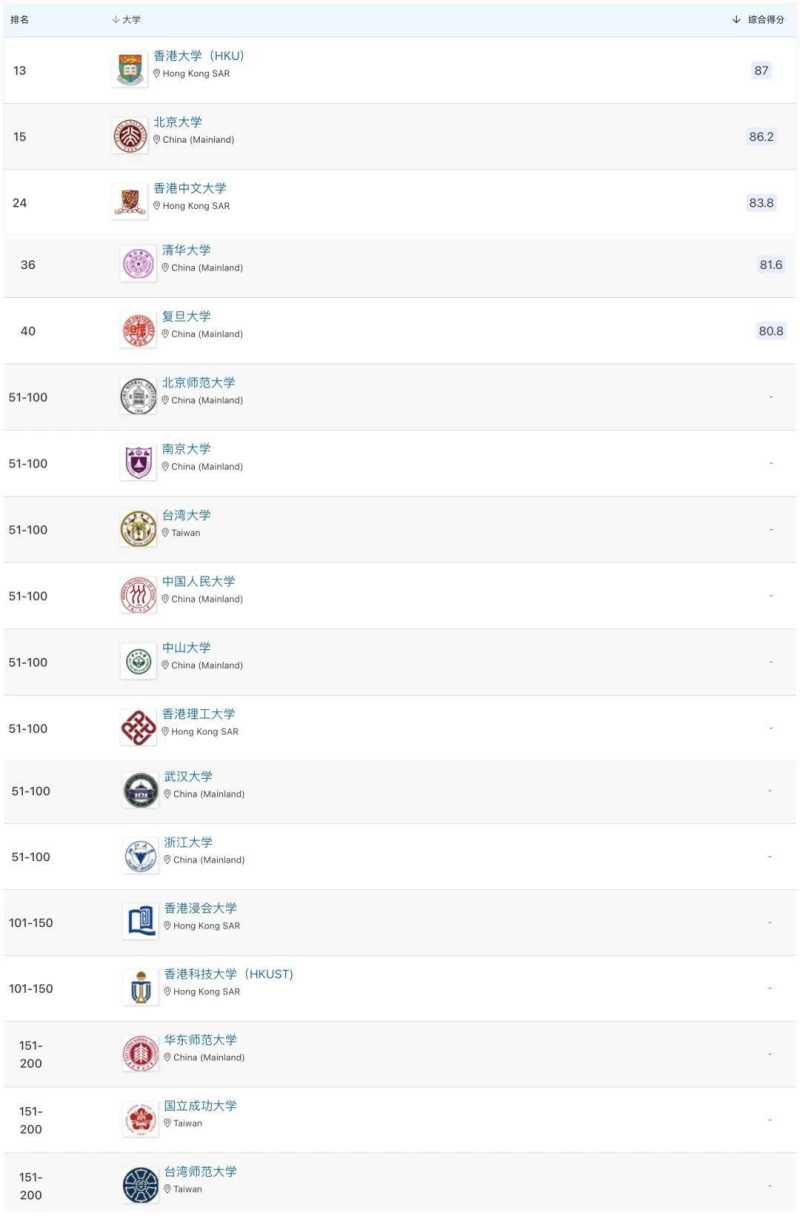Click the 香港理工大学 knot logo
The width and height of the screenshot is (800, 1216).
[x=138, y=728]
